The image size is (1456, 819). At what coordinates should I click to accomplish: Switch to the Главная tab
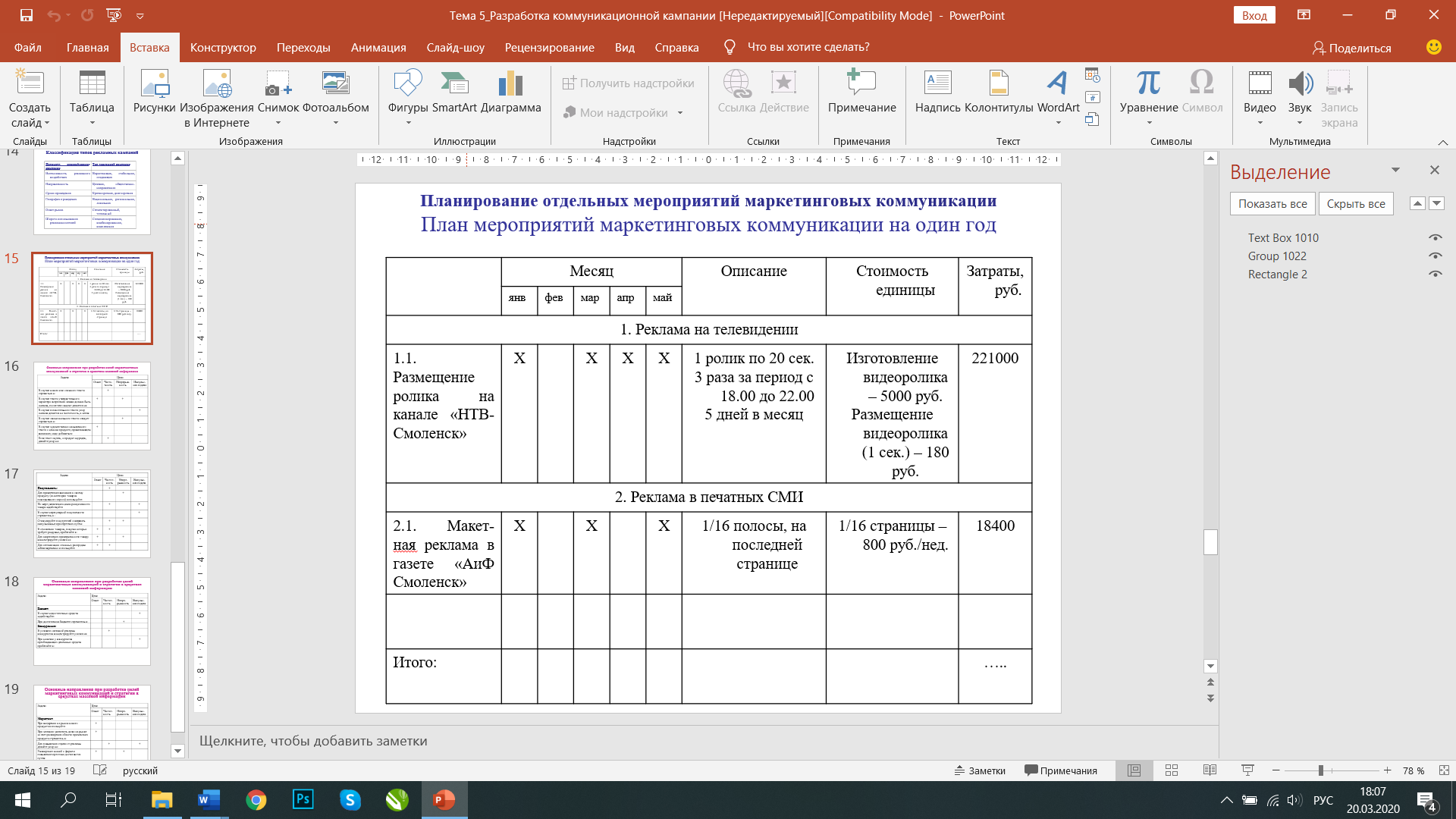click(x=88, y=47)
